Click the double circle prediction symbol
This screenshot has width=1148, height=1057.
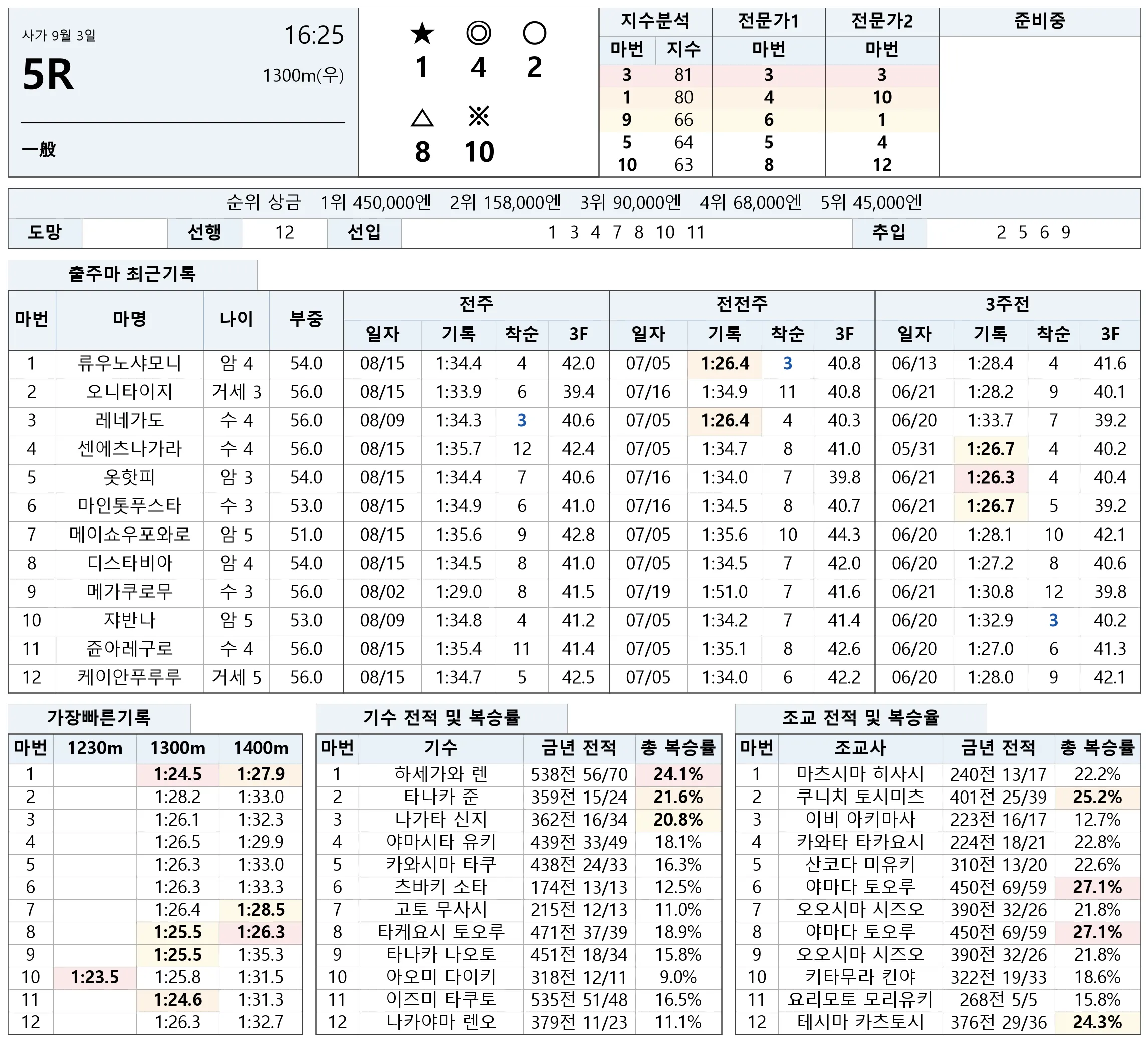pos(478,33)
